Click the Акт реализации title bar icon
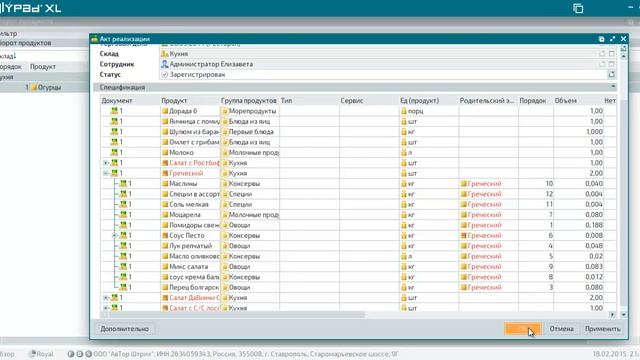 [x=94, y=39]
